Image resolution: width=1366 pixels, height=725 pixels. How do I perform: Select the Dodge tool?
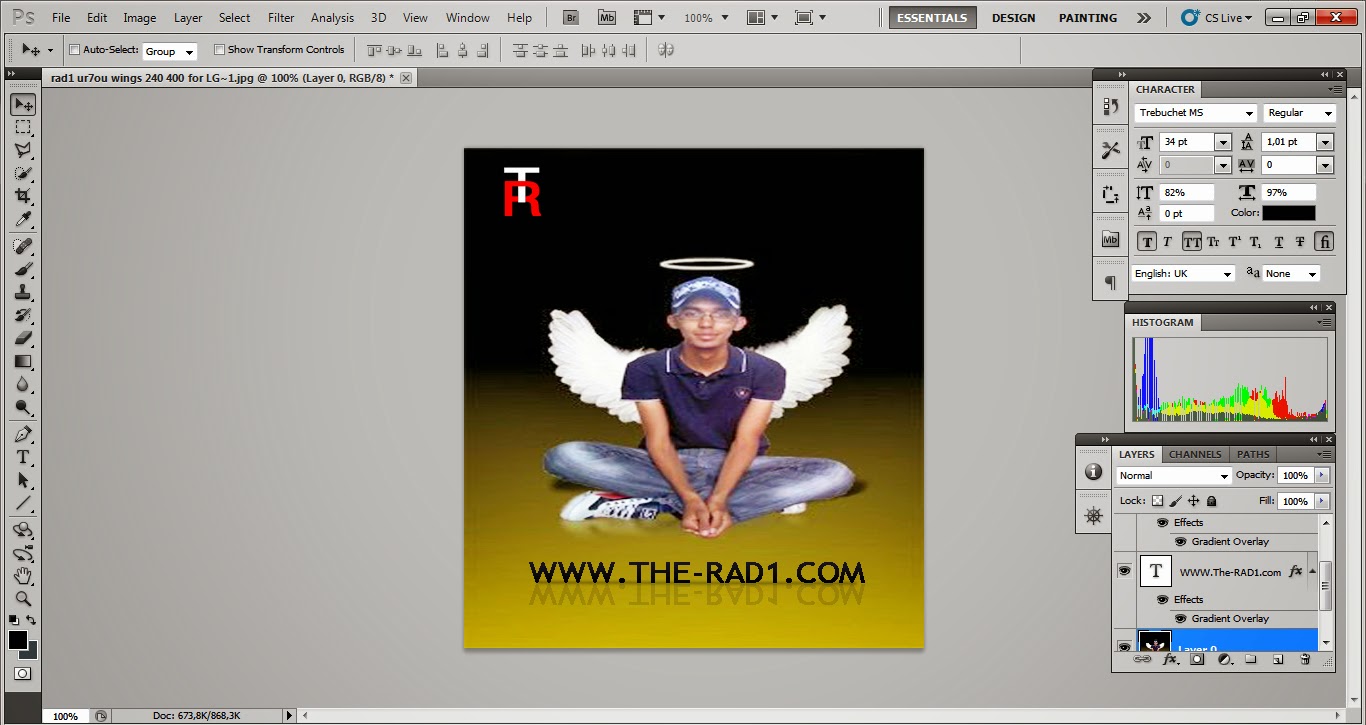point(22,407)
